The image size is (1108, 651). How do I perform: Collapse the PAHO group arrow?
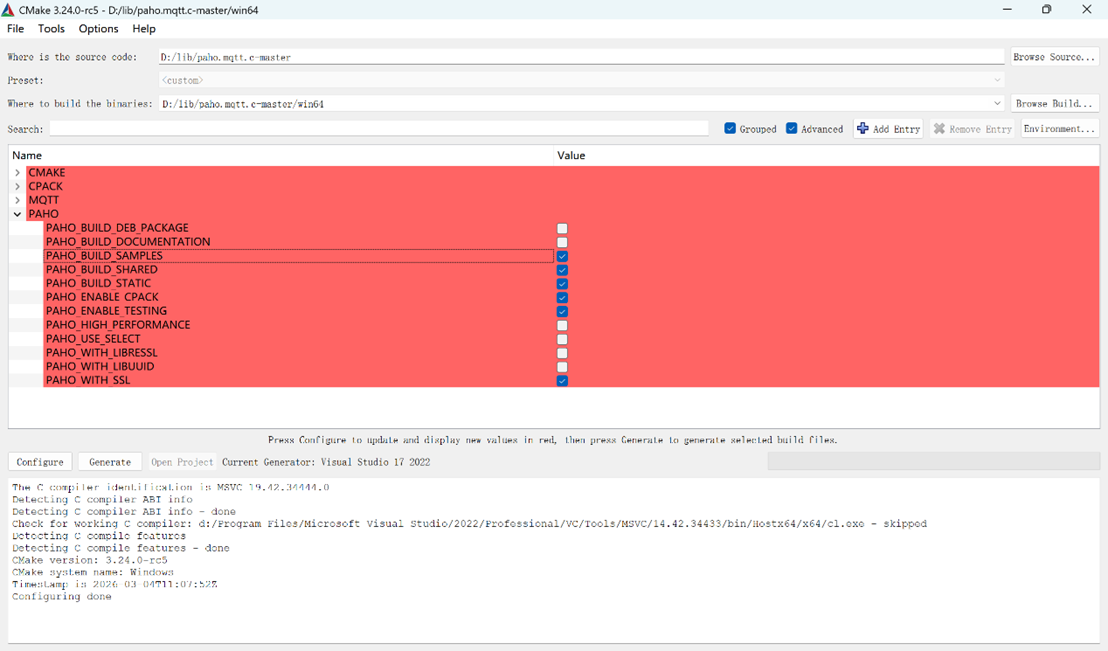coord(18,214)
